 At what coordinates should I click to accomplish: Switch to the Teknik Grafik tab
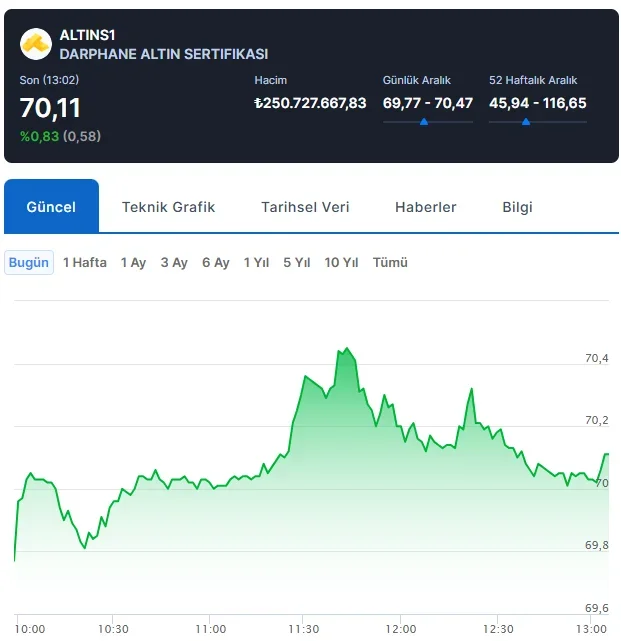pos(168,207)
